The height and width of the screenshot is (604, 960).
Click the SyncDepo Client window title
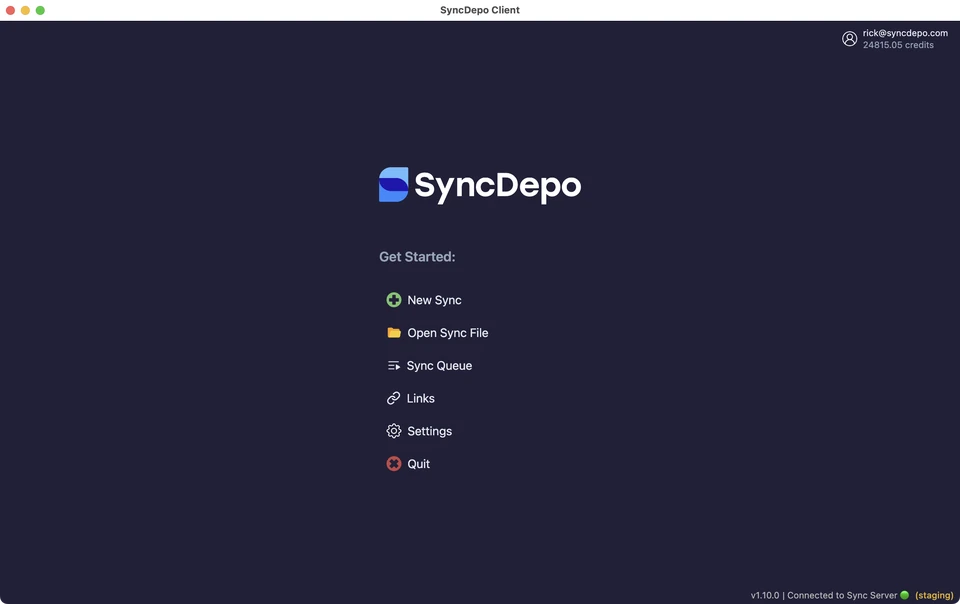point(480,10)
